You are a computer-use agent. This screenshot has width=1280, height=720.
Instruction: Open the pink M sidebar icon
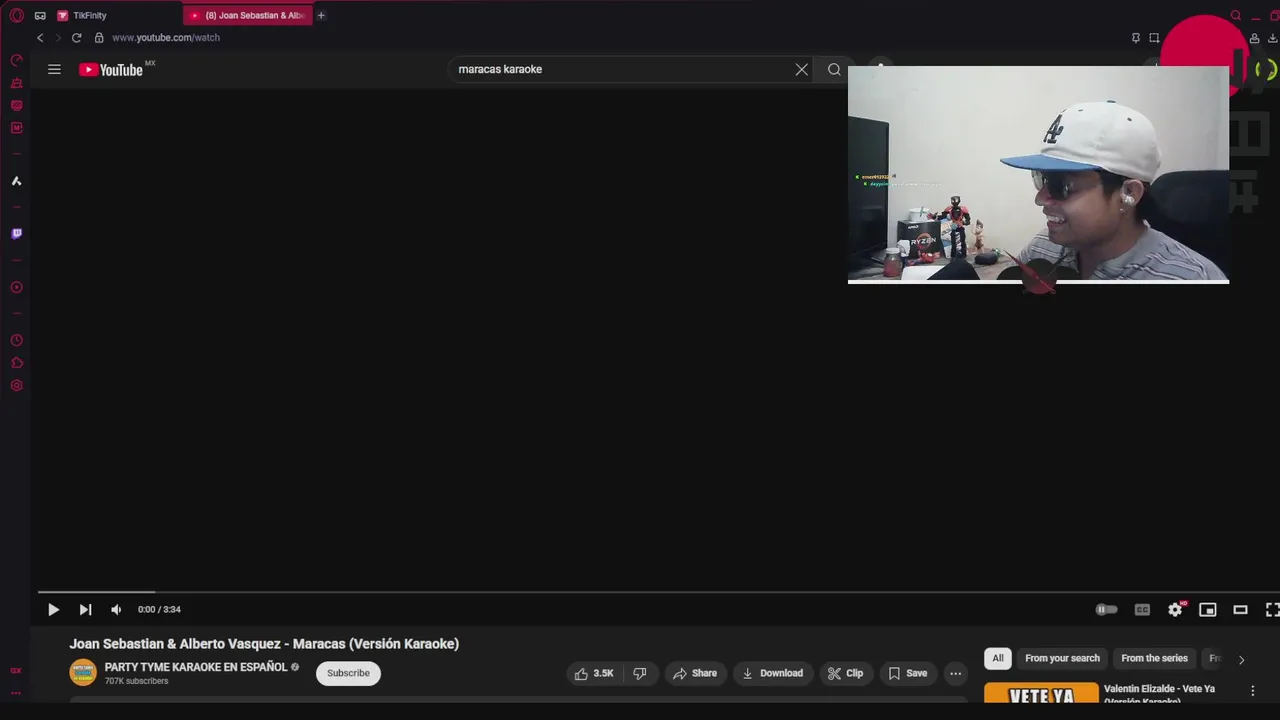pos(16,128)
